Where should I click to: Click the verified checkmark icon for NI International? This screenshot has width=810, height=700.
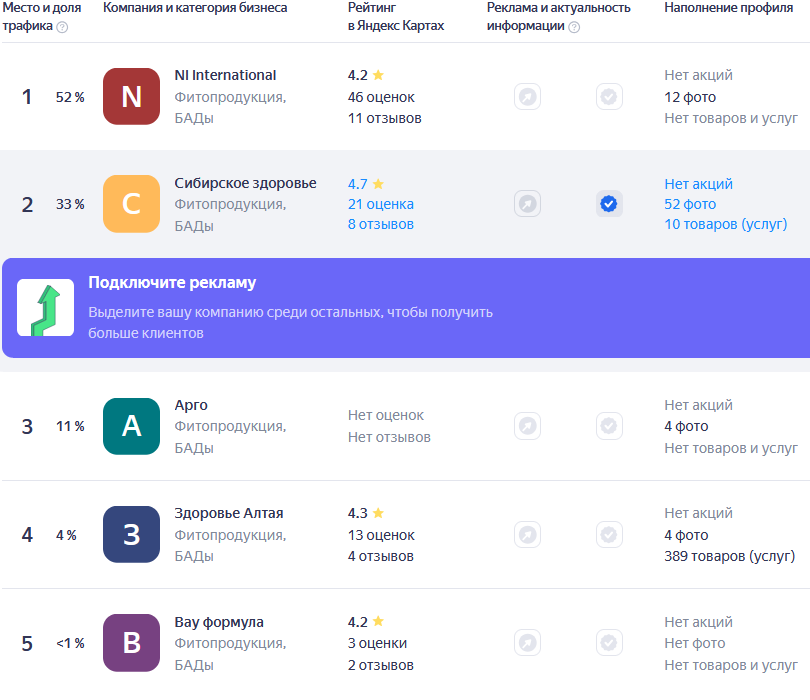point(609,97)
